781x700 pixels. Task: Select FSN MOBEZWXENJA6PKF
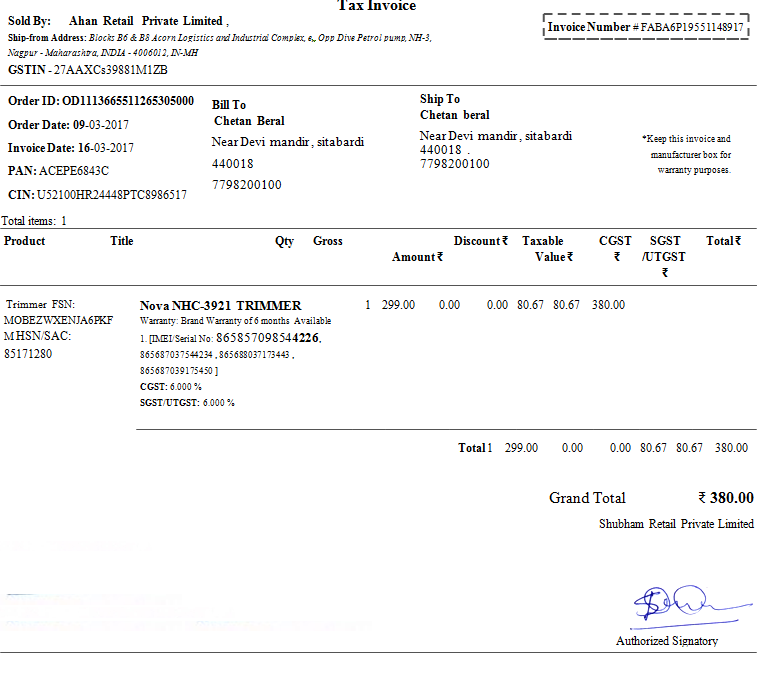pyautogui.click(x=58, y=320)
